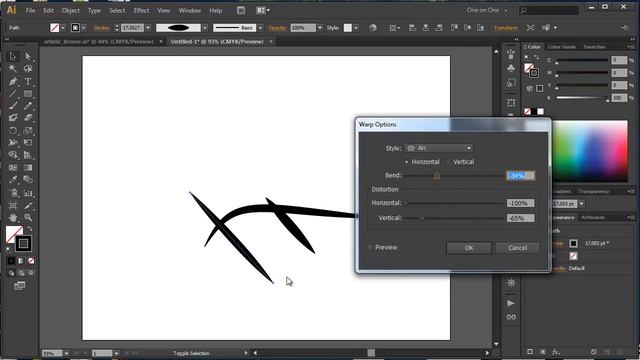
Task: Select the Symbol Sprayer tool
Action: coord(13,193)
